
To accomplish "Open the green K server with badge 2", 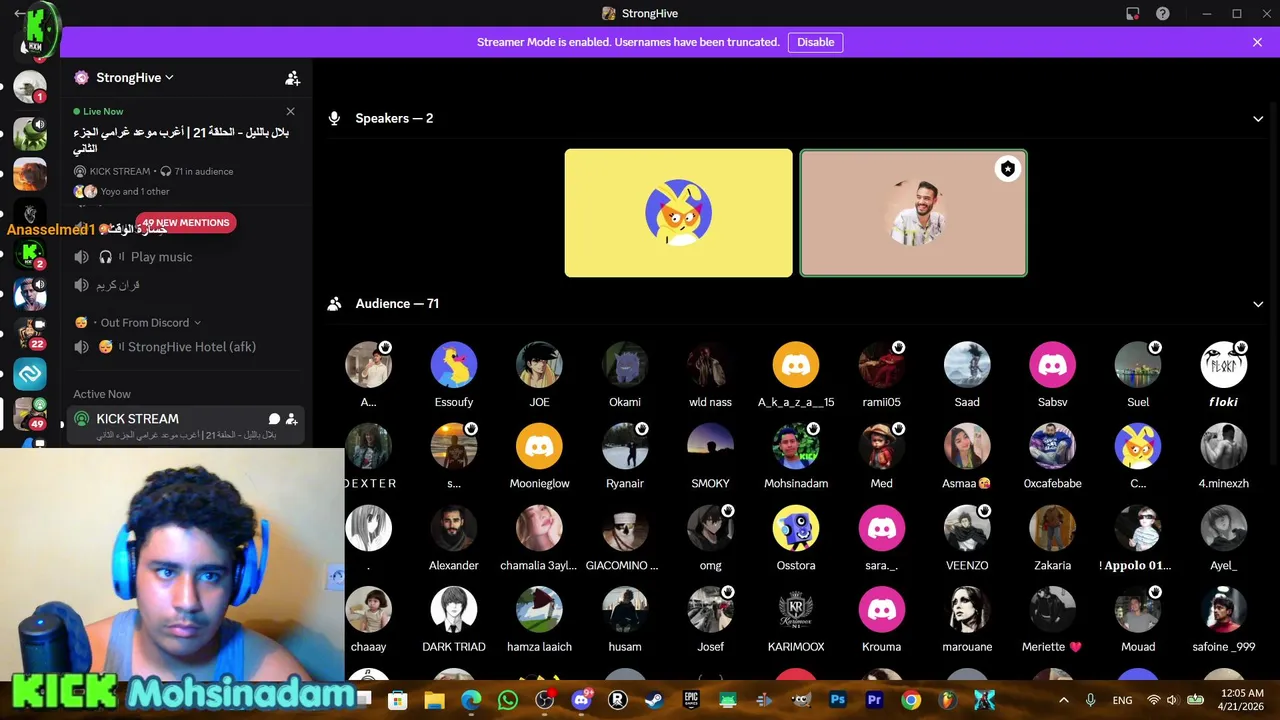I will 30,254.
